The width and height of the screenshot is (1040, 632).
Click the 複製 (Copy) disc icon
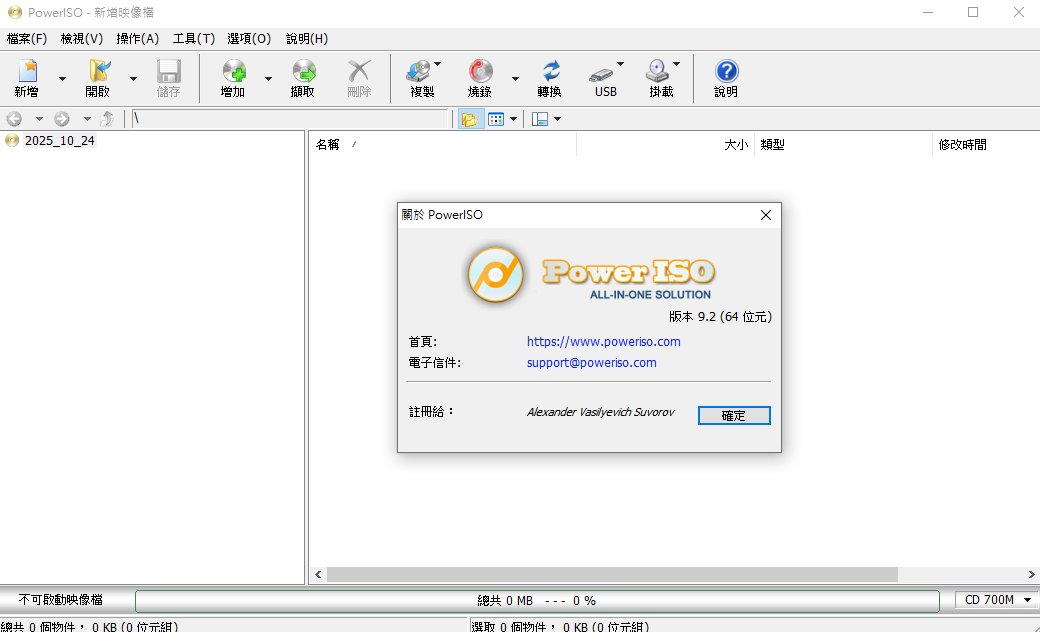419,72
